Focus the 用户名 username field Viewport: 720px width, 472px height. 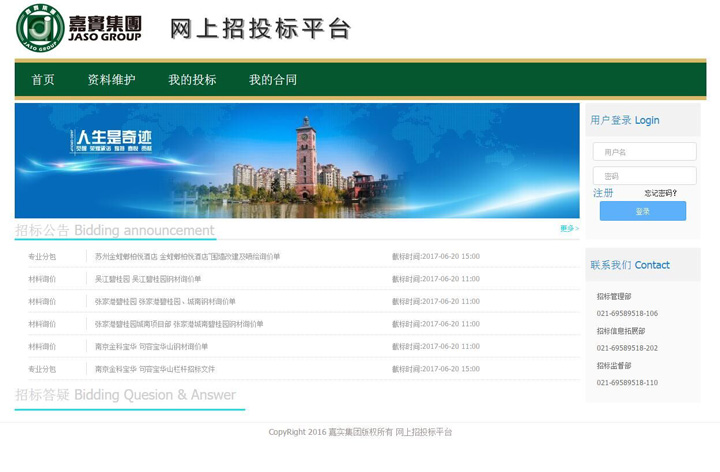click(x=644, y=152)
